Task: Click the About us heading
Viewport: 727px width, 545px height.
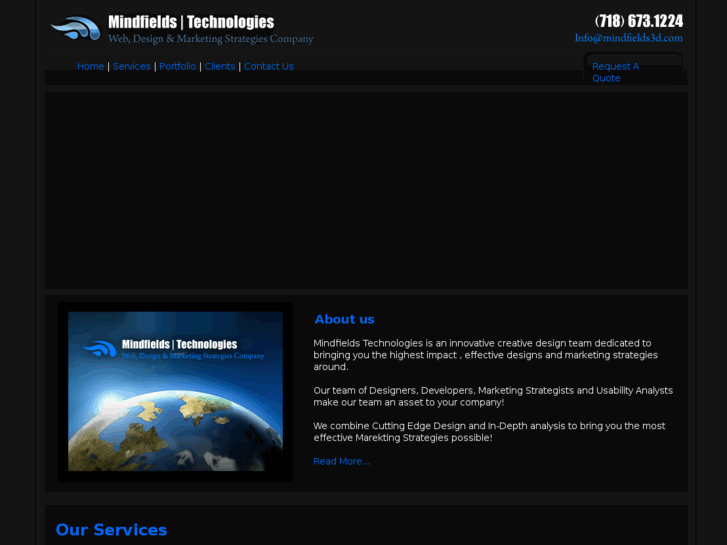Action: 344,319
